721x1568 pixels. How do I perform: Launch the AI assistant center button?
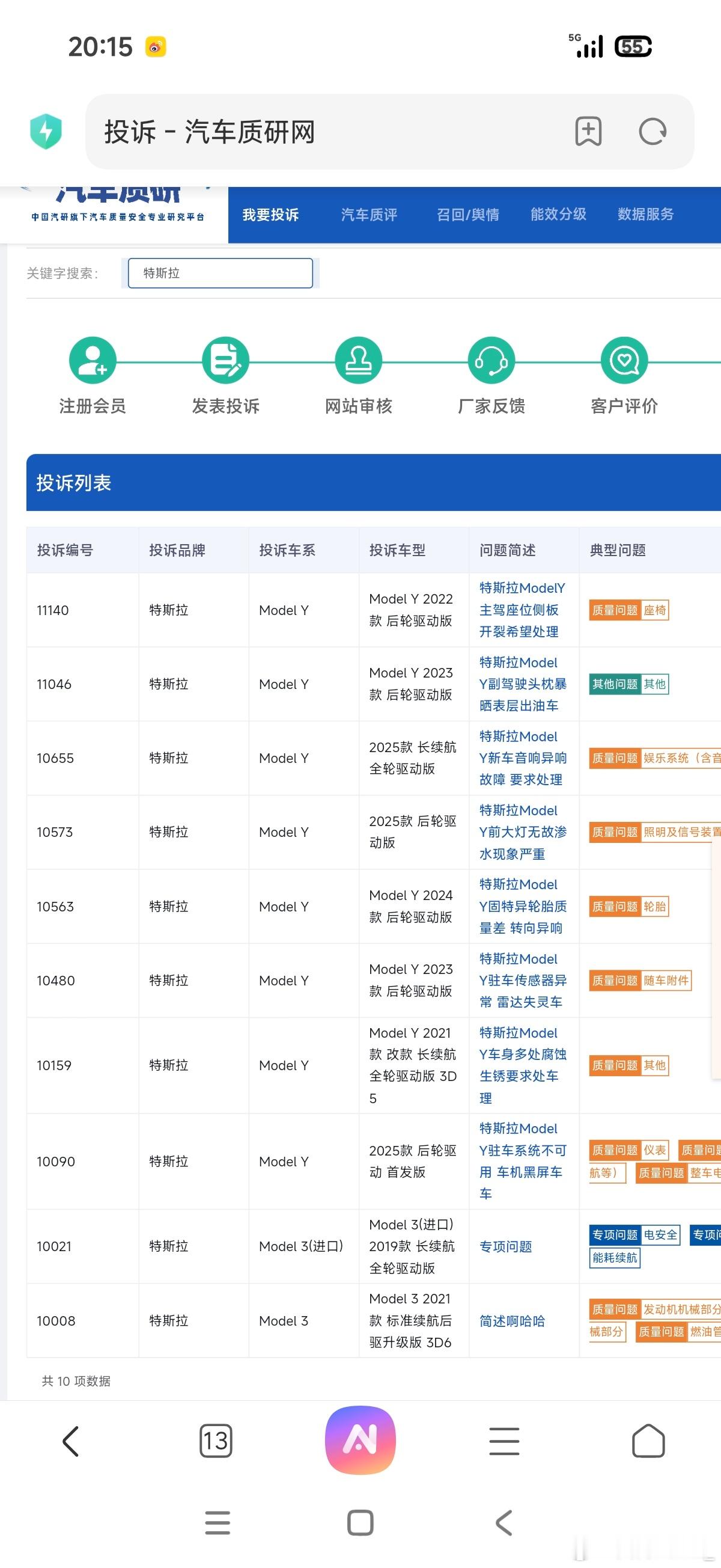coord(361,1440)
